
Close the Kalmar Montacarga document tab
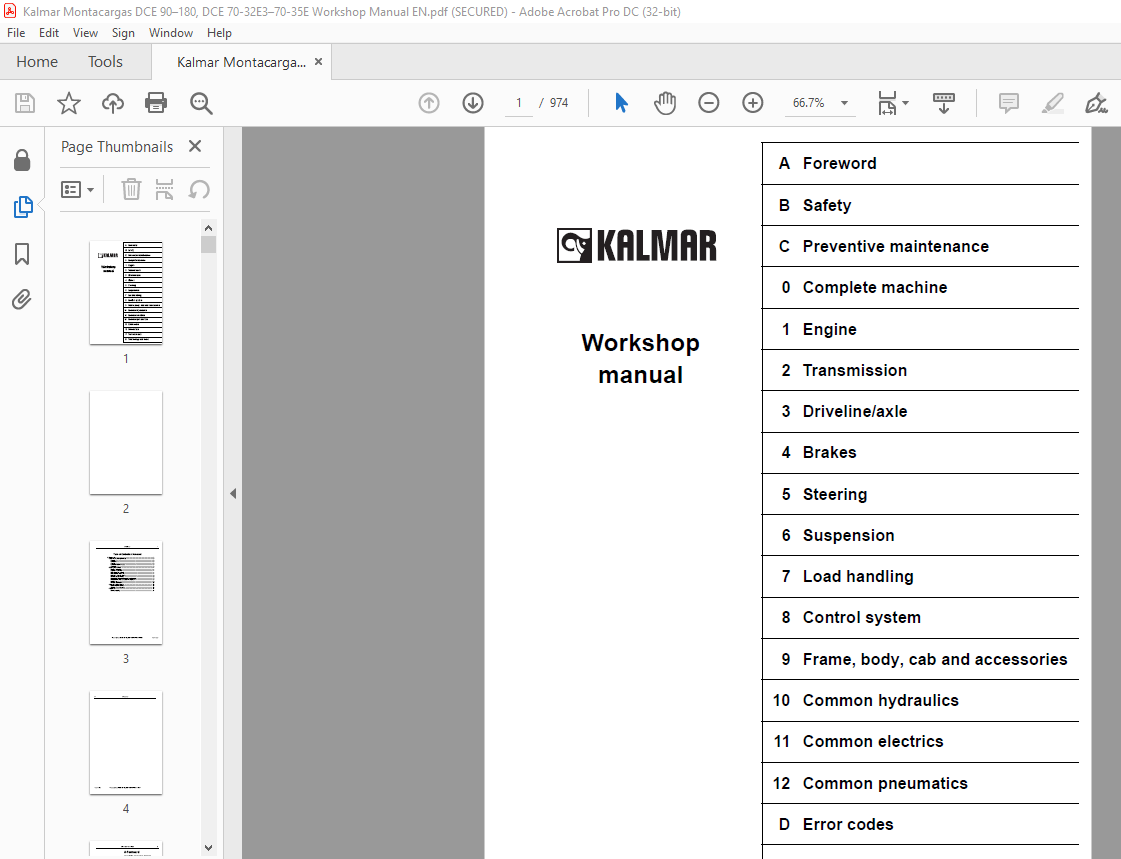pos(318,62)
